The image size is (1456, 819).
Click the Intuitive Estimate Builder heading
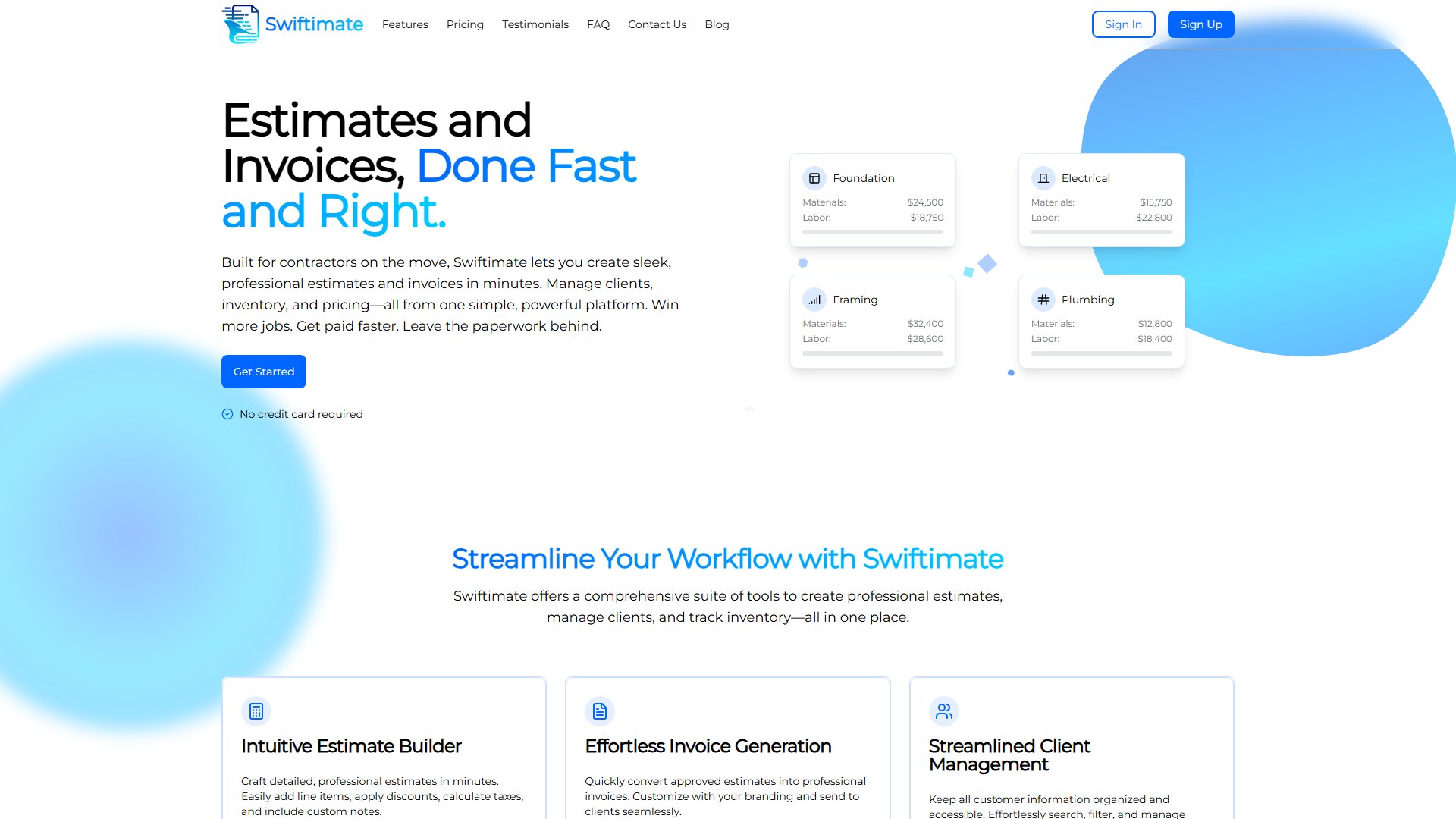coord(351,746)
